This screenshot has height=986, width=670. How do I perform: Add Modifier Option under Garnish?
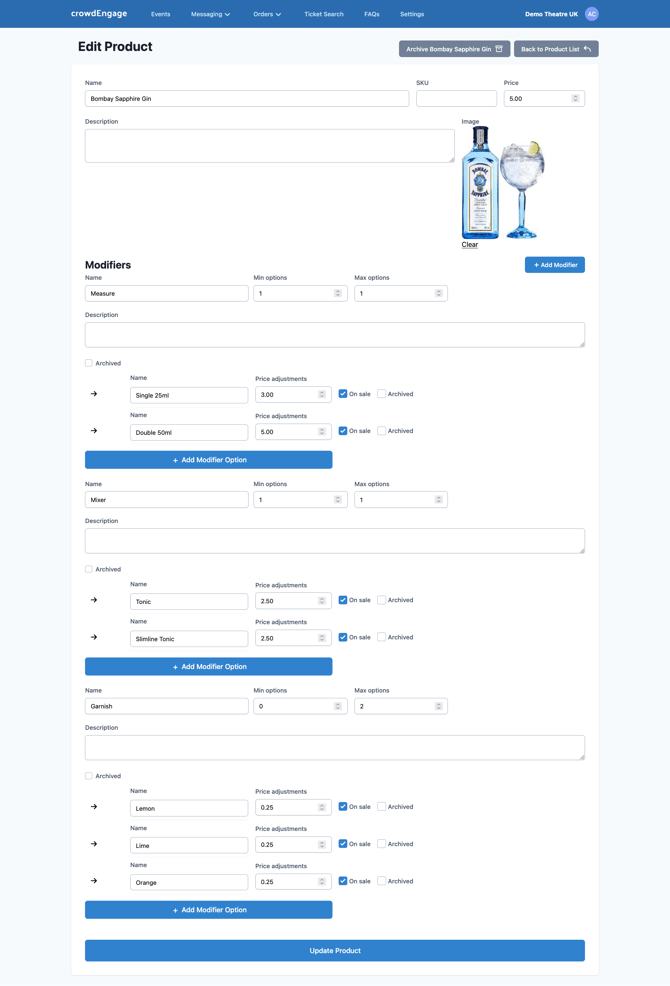(209, 909)
